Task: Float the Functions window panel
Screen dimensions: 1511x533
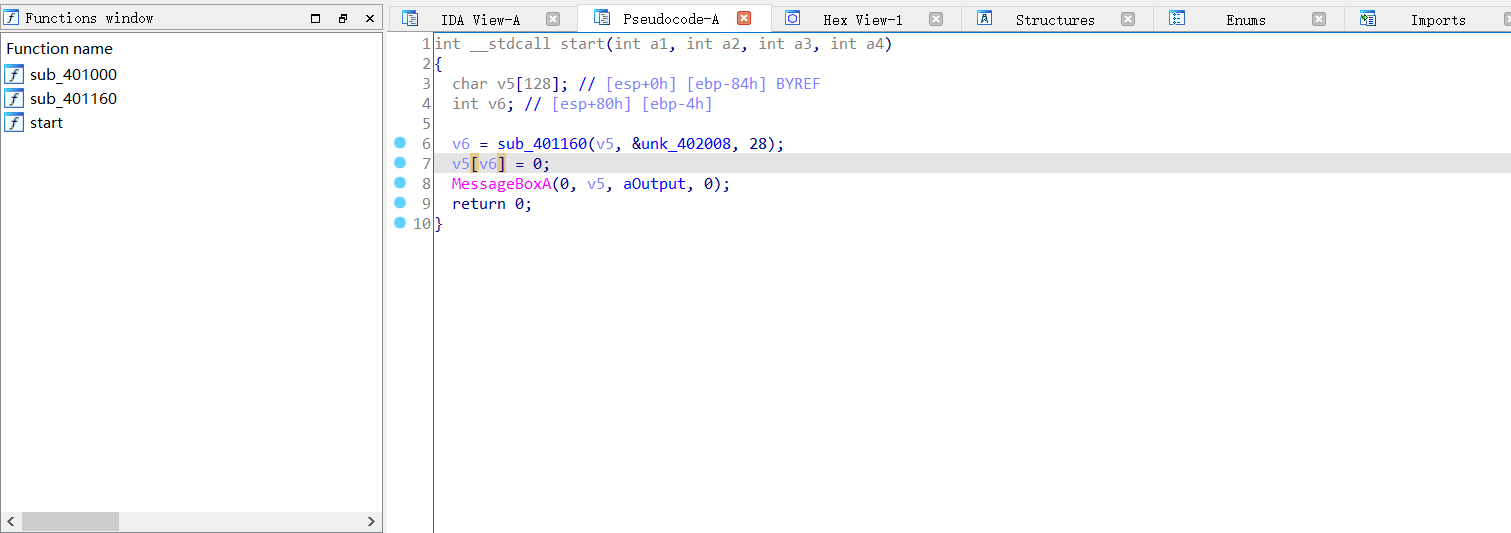Action: click(342, 18)
